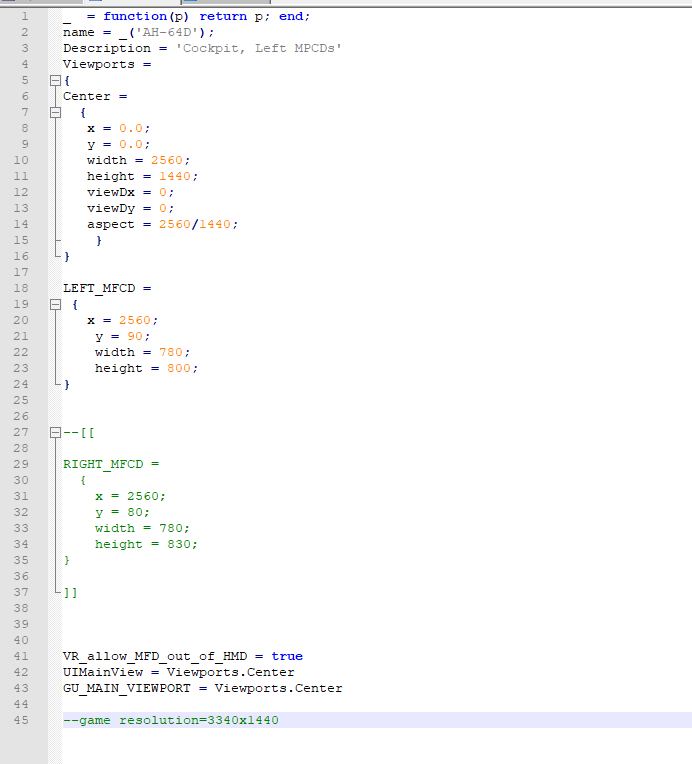
Task: Click the 'AH-64D' string on line 2
Action: [166, 32]
